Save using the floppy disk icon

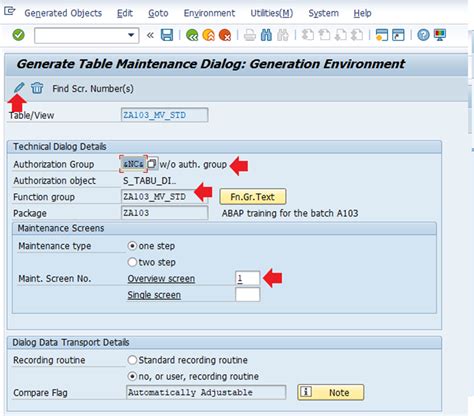tap(167, 35)
